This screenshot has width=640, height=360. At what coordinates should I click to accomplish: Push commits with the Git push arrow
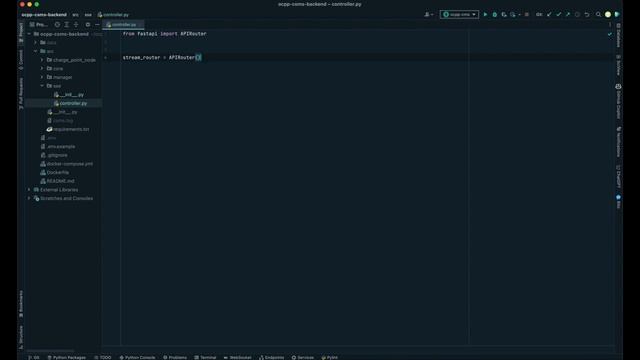point(568,14)
